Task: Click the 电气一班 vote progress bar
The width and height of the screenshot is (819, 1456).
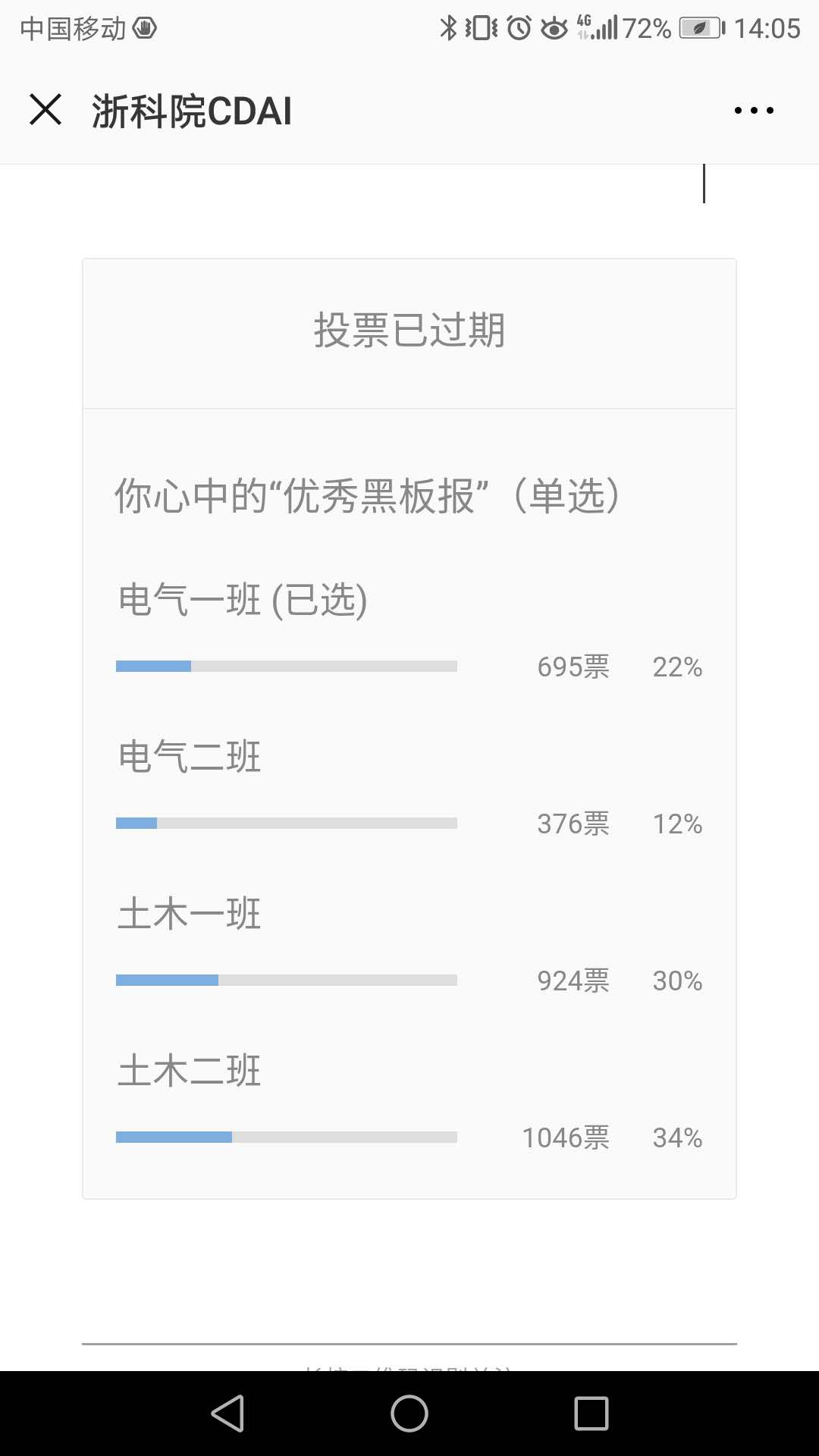Action: [287, 667]
